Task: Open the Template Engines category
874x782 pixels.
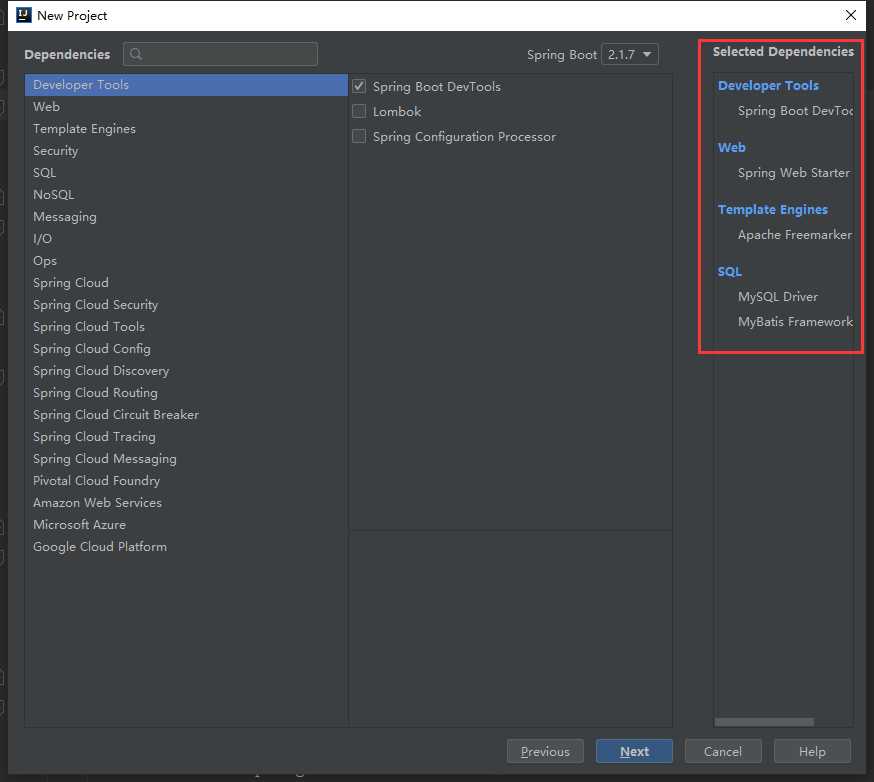Action: pos(186,129)
